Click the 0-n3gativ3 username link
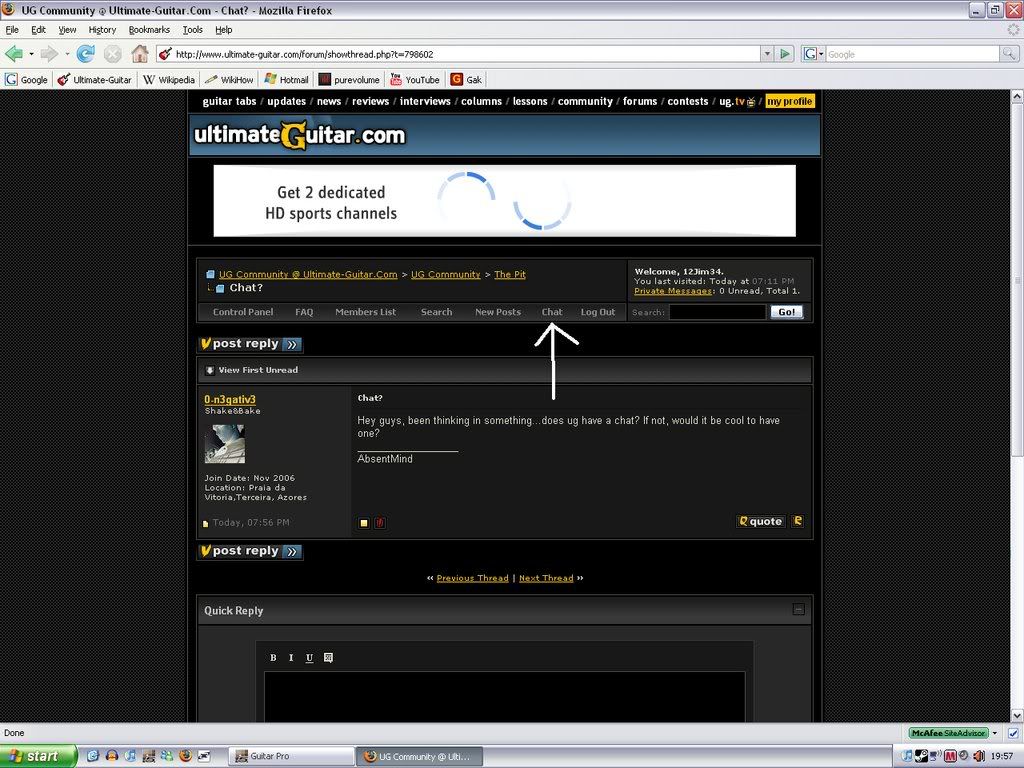 pos(230,400)
